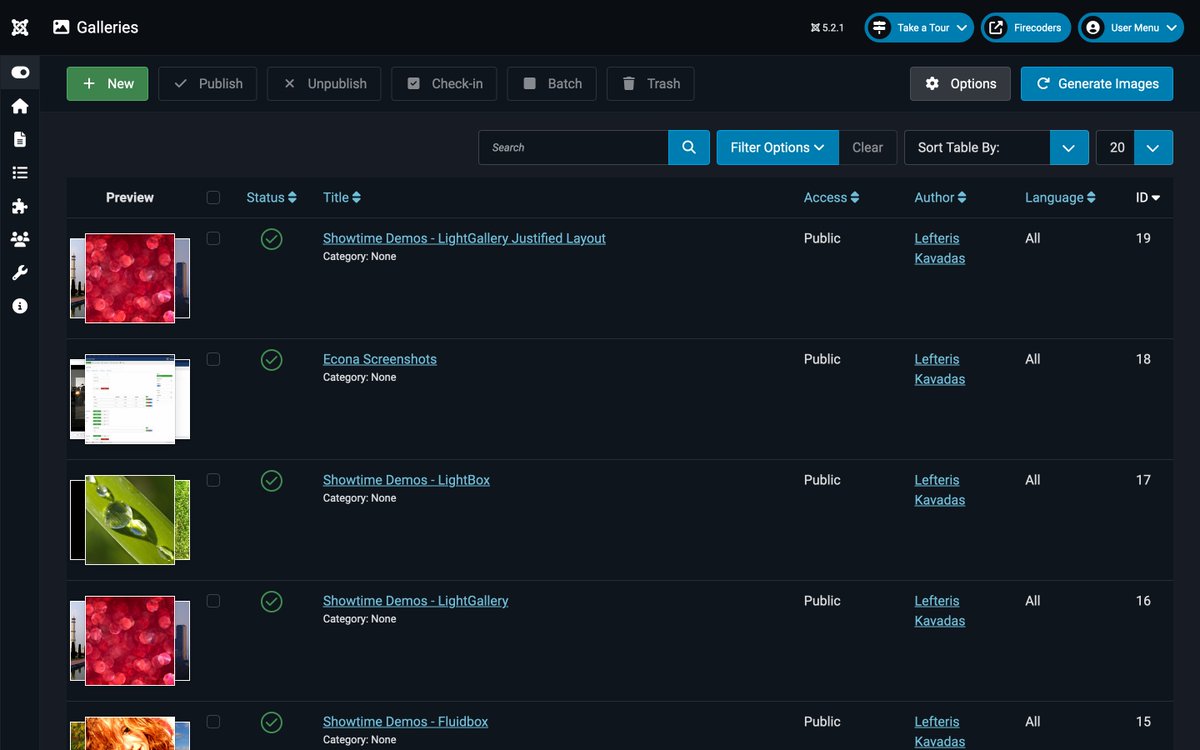Click the Generate Images button
1200x750 pixels.
click(1097, 84)
